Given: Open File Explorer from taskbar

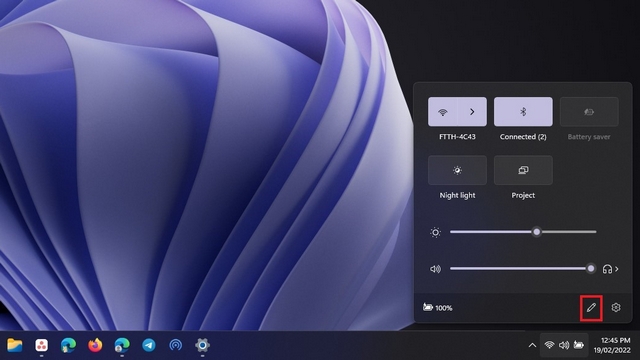Looking at the screenshot, I should click(x=15, y=345).
